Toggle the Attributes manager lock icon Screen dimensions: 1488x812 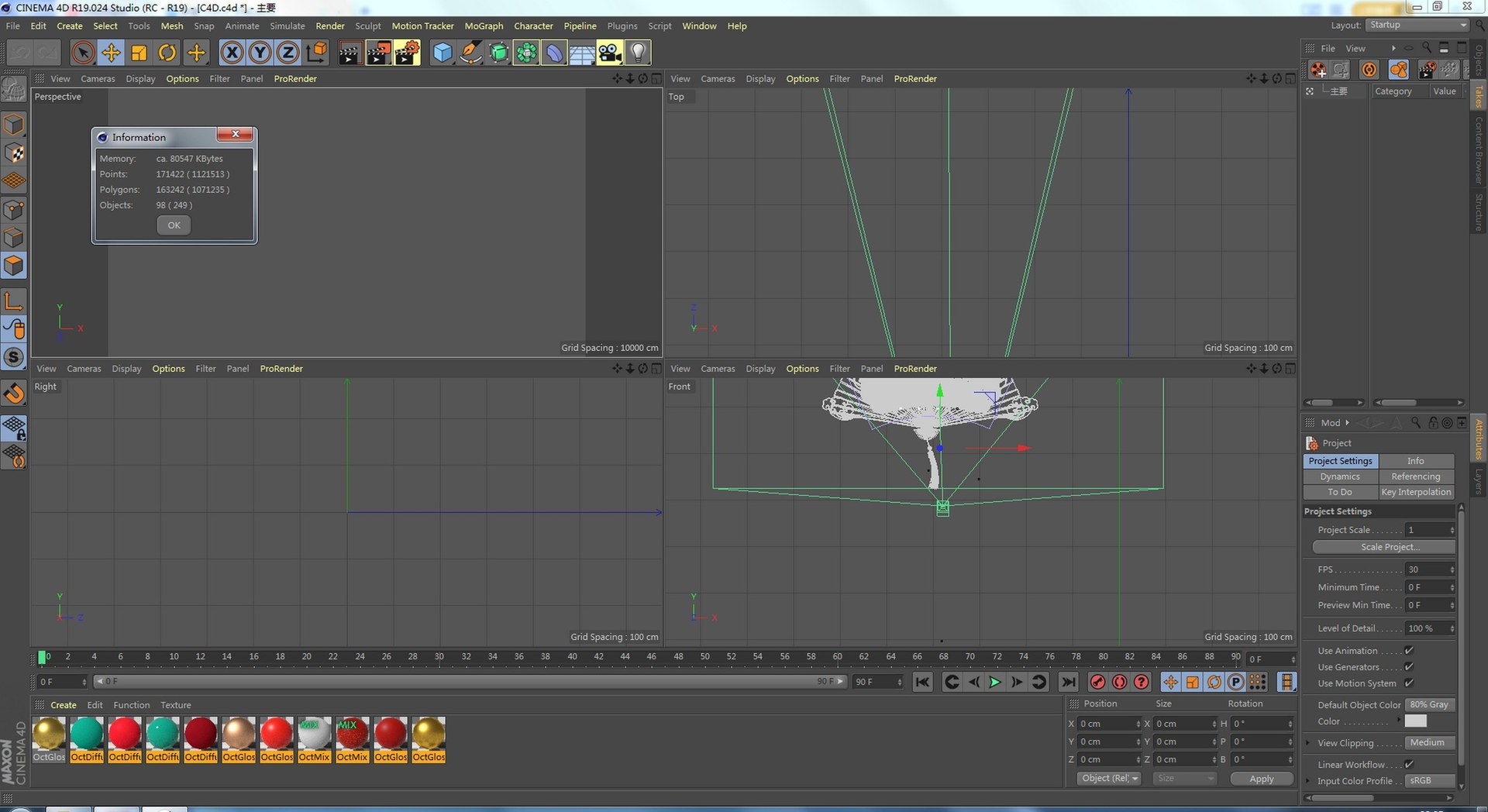click(1433, 423)
